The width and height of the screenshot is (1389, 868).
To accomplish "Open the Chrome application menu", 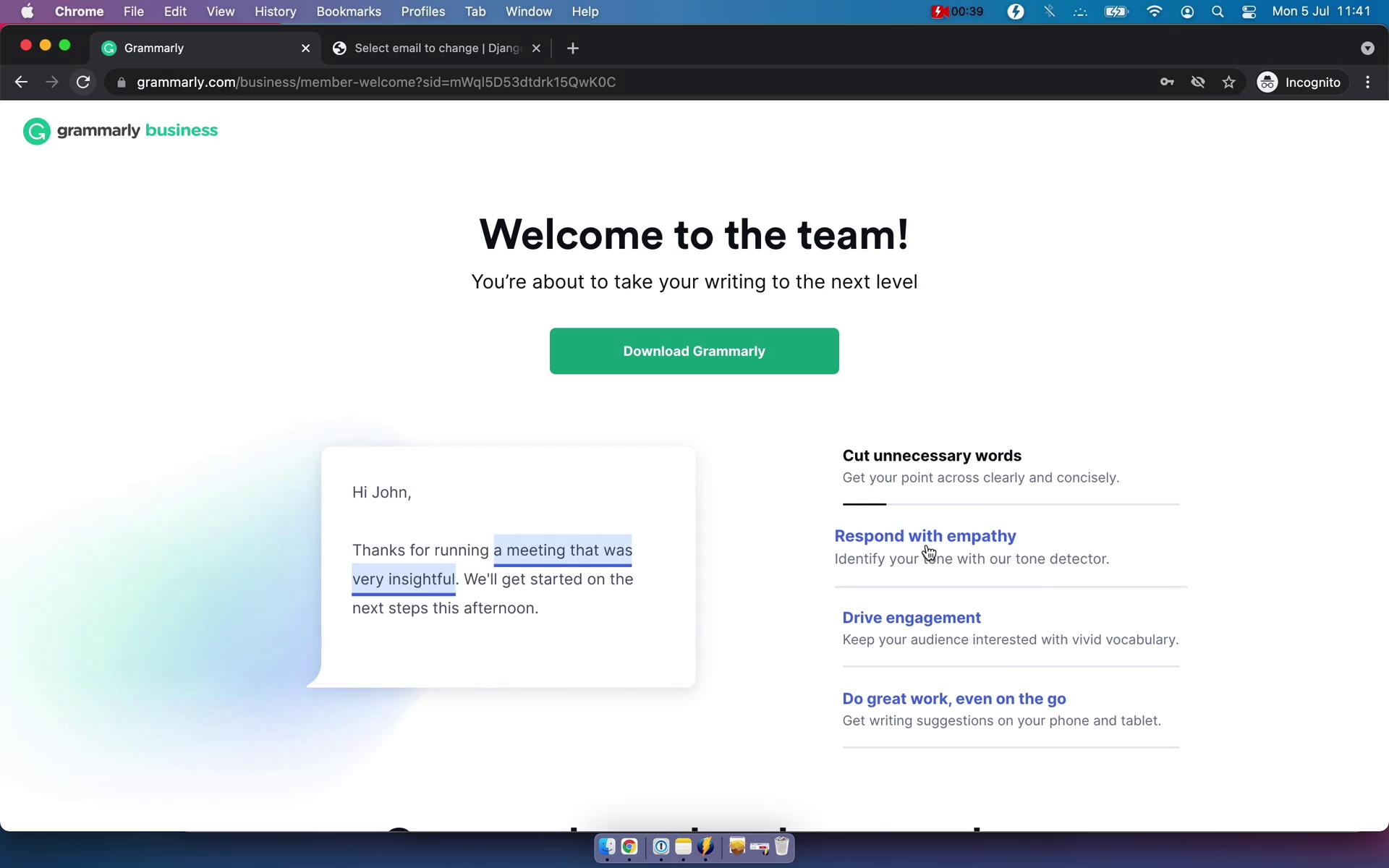I will click(x=79, y=12).
